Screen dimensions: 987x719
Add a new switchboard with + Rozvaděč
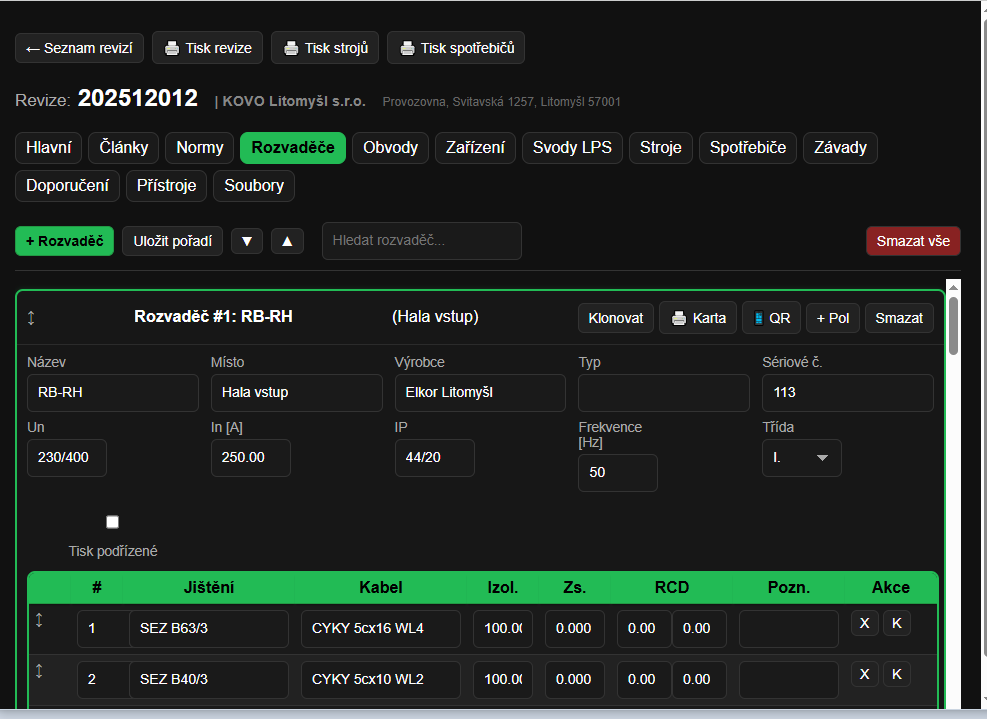tap(64, 241)
